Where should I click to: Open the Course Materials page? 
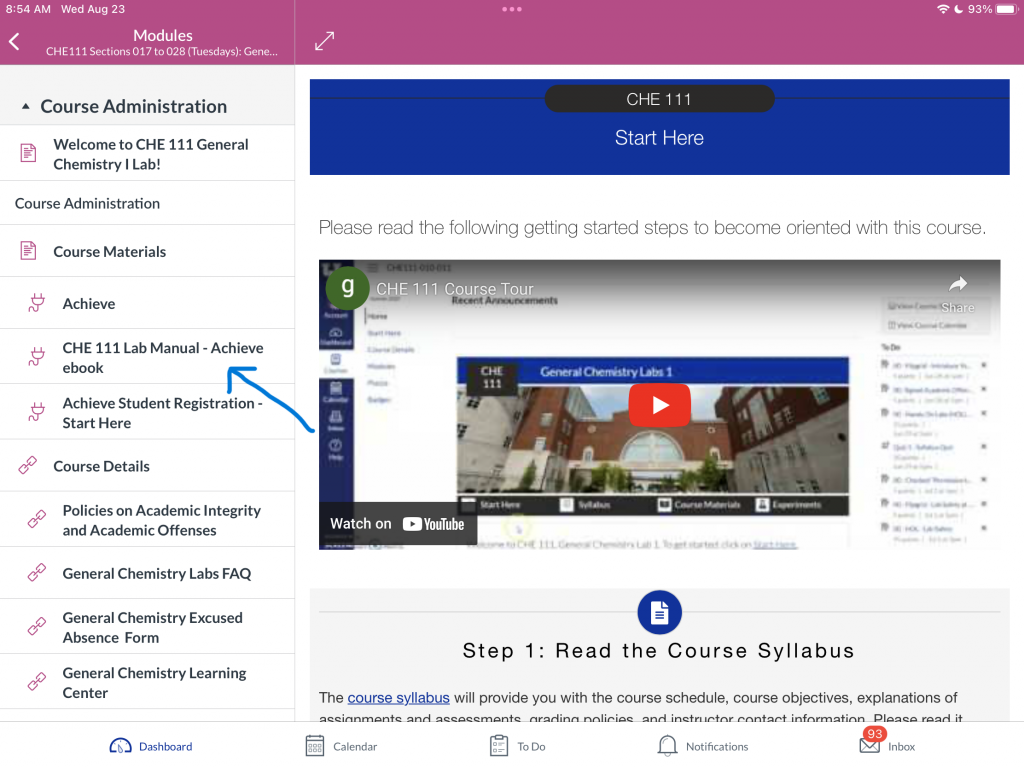tap(110, 252)
